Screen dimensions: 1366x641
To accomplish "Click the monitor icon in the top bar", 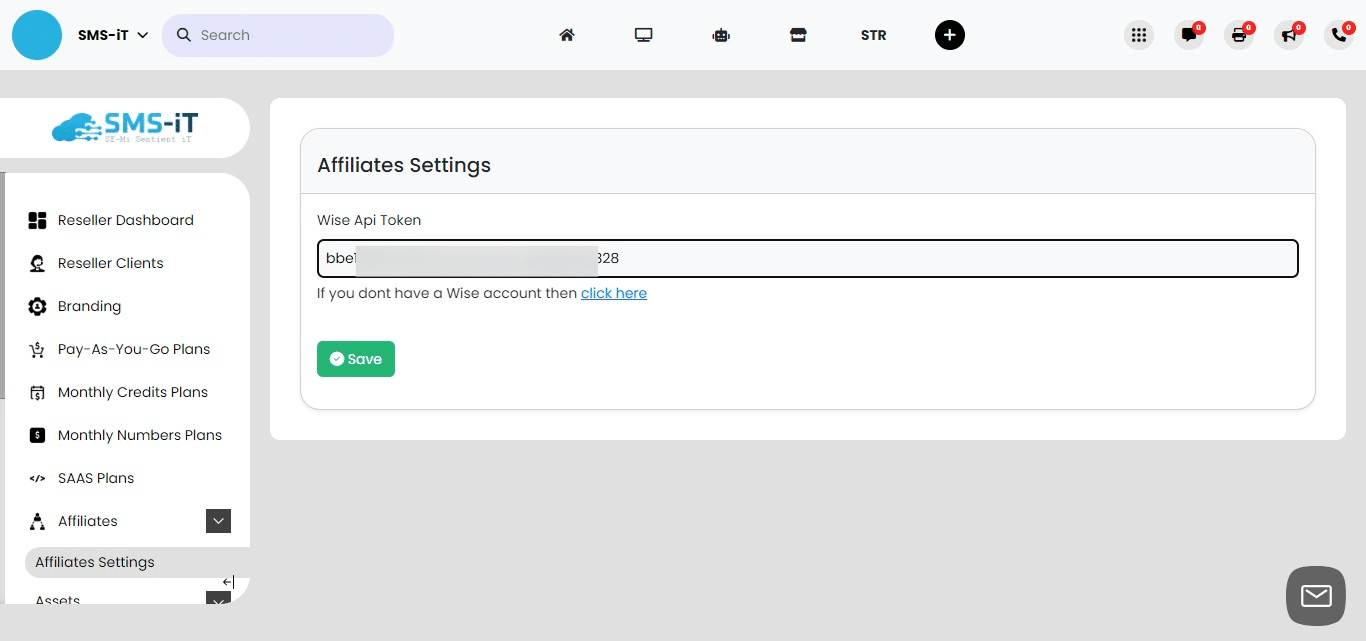I will pos(643,34).
